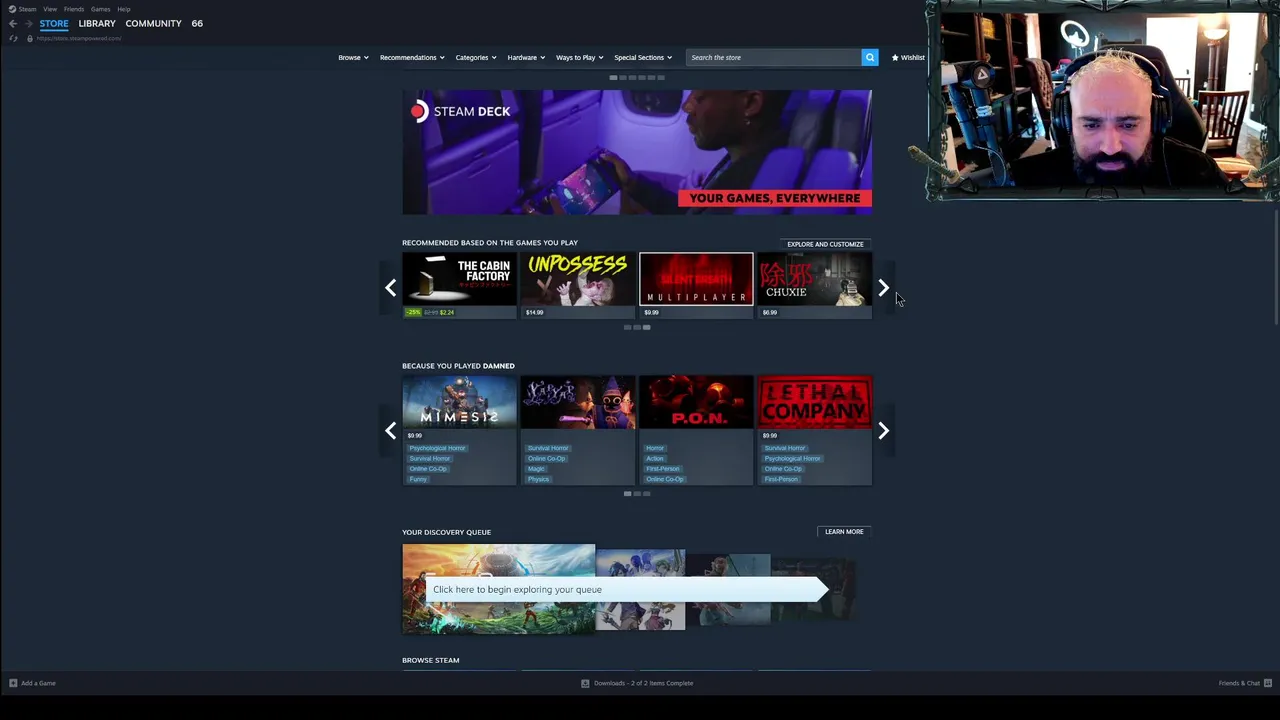Click the Browse Steam heading

431,660
